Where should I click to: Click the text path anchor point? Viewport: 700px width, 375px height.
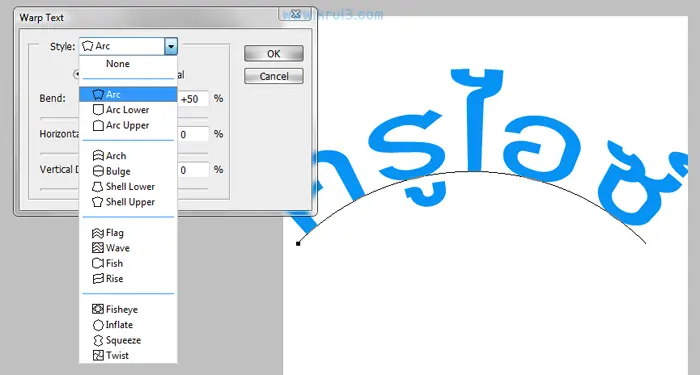click(x=298, y=243)
